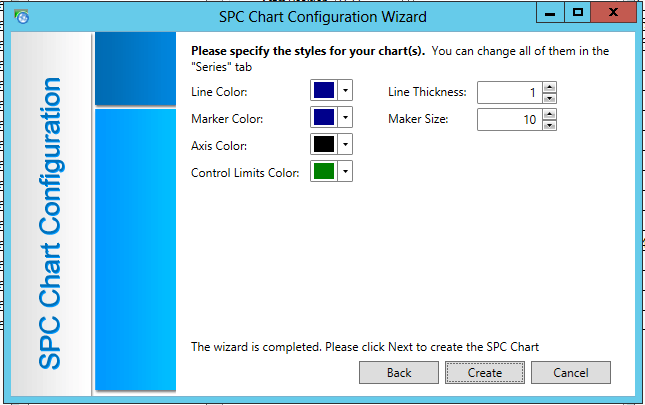Click the Marker Color blue swatch

(x=324, y=118)
